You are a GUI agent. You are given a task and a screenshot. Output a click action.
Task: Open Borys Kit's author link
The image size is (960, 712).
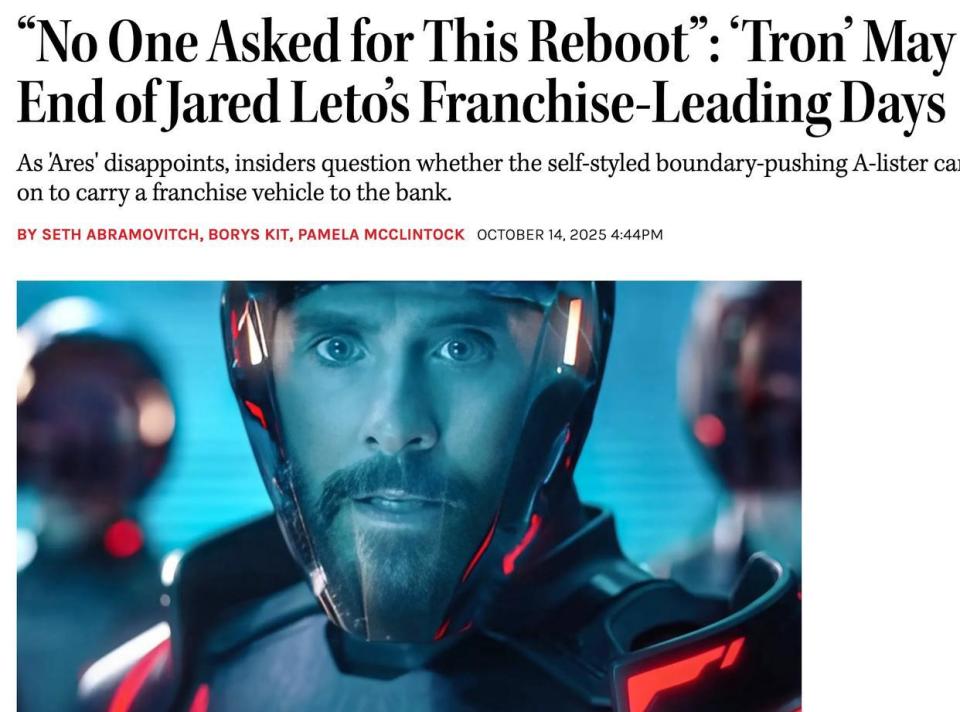248,234
